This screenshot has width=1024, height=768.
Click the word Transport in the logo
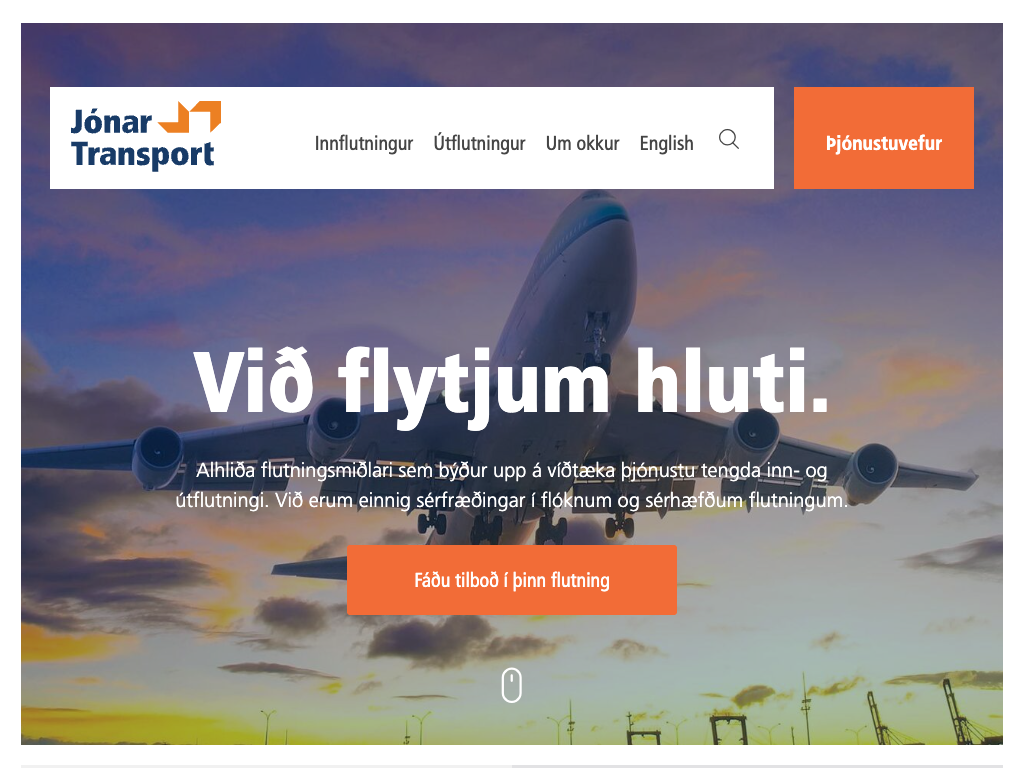click(x=143, y=155)
